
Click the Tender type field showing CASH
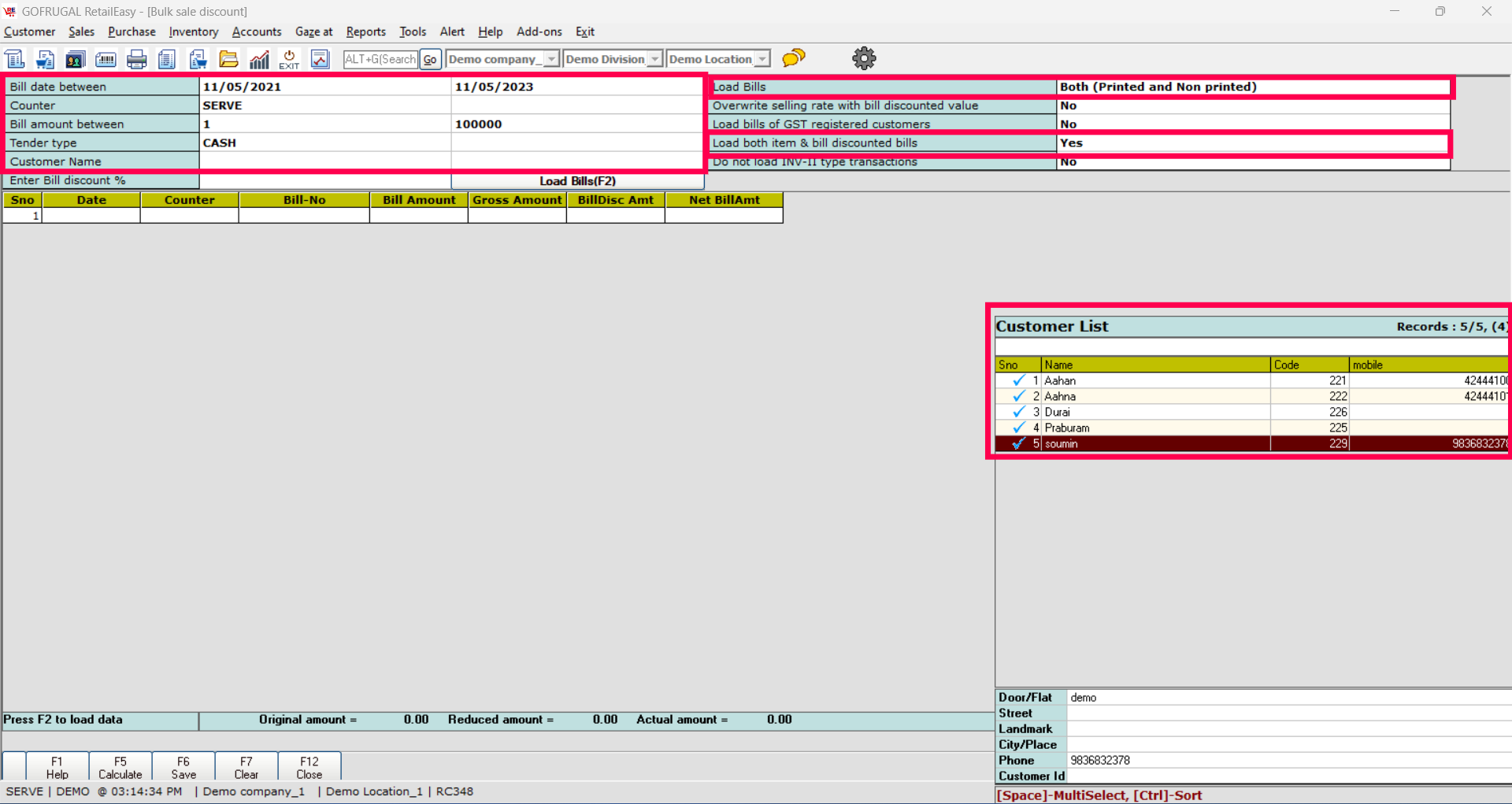coord(325,143)
